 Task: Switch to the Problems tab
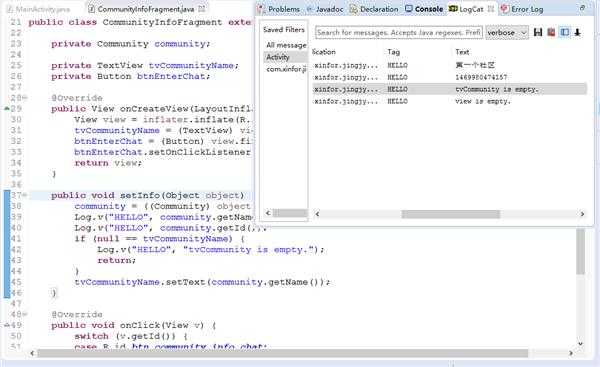pos(284,9)
